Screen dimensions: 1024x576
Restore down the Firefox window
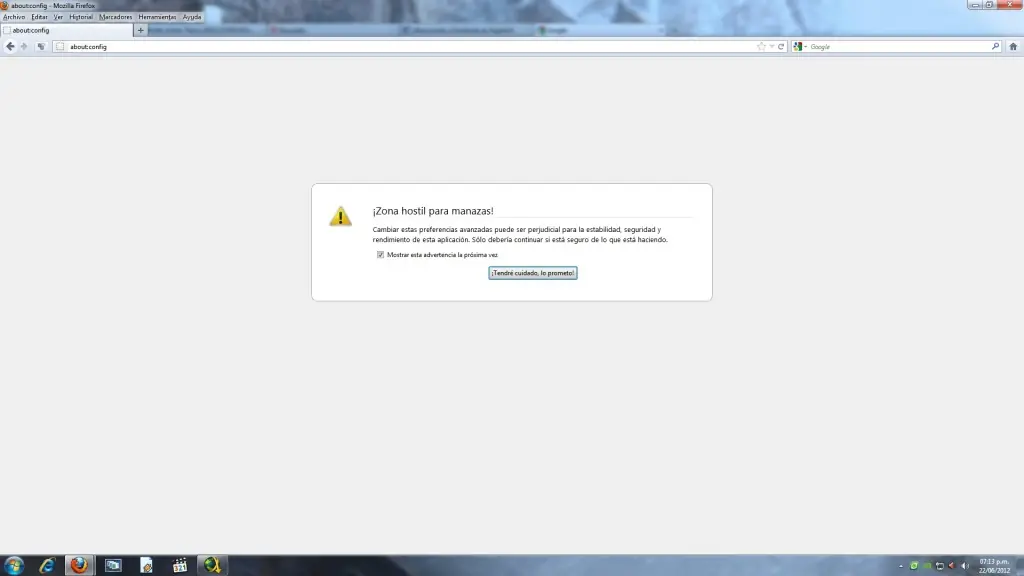click(989, 5)
